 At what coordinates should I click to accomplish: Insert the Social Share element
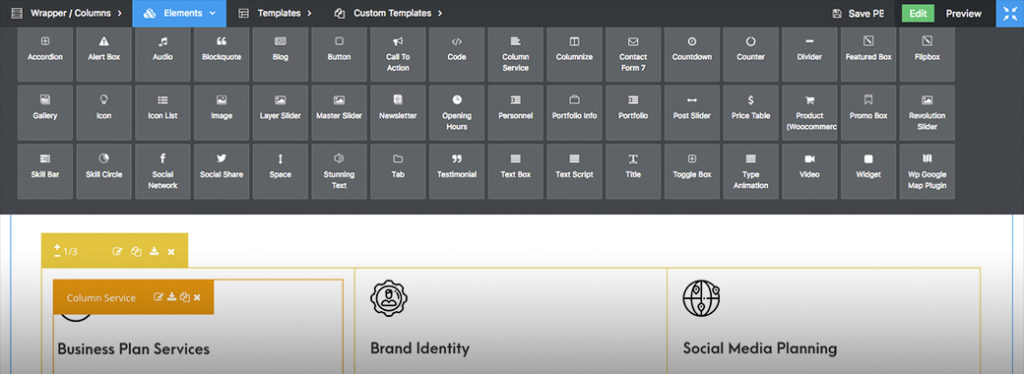tap(221, 172)
